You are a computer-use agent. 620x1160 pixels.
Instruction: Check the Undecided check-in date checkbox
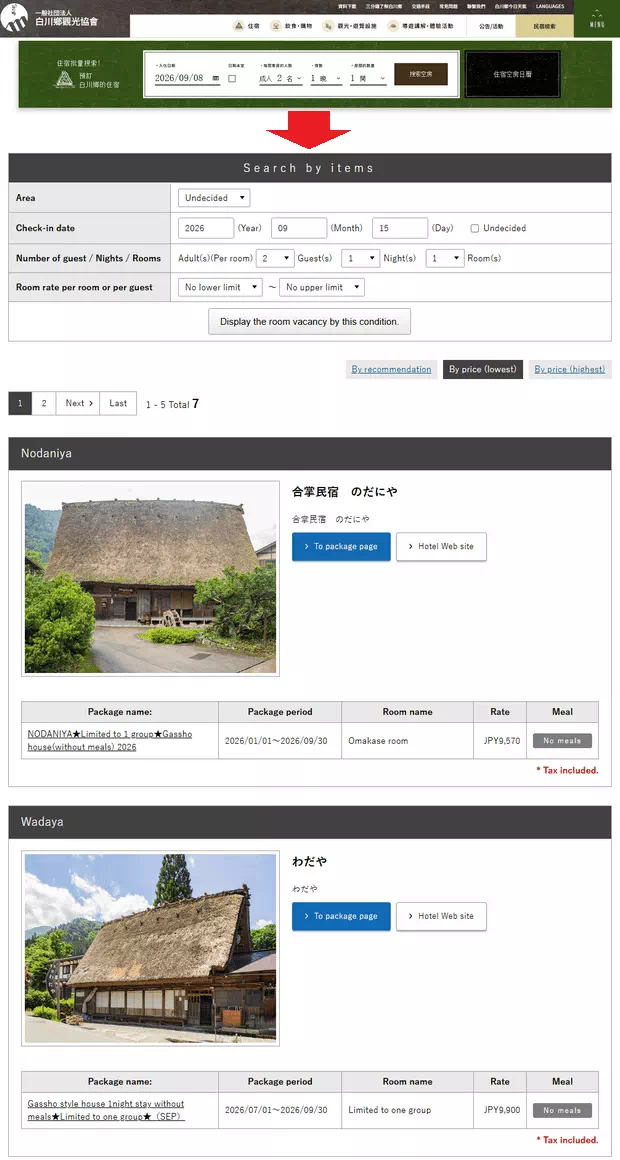[x=475, y=228]
